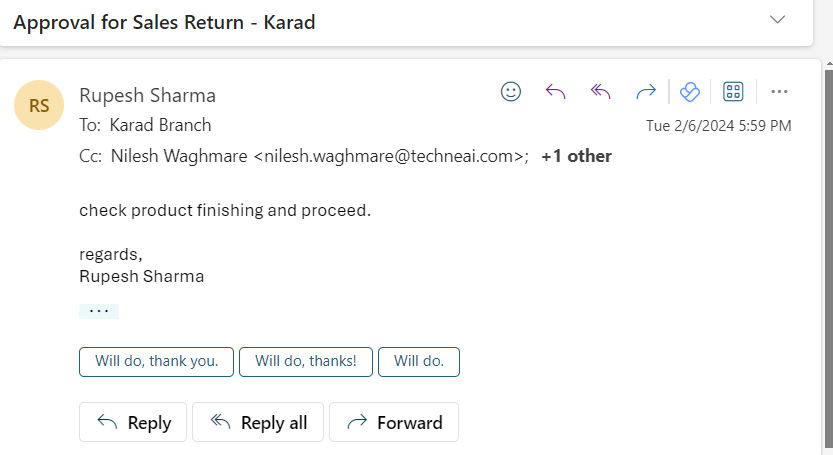Click the Reply all button at bottom
The height and width of the screenshot is (455, 833).
coord(258,422)
